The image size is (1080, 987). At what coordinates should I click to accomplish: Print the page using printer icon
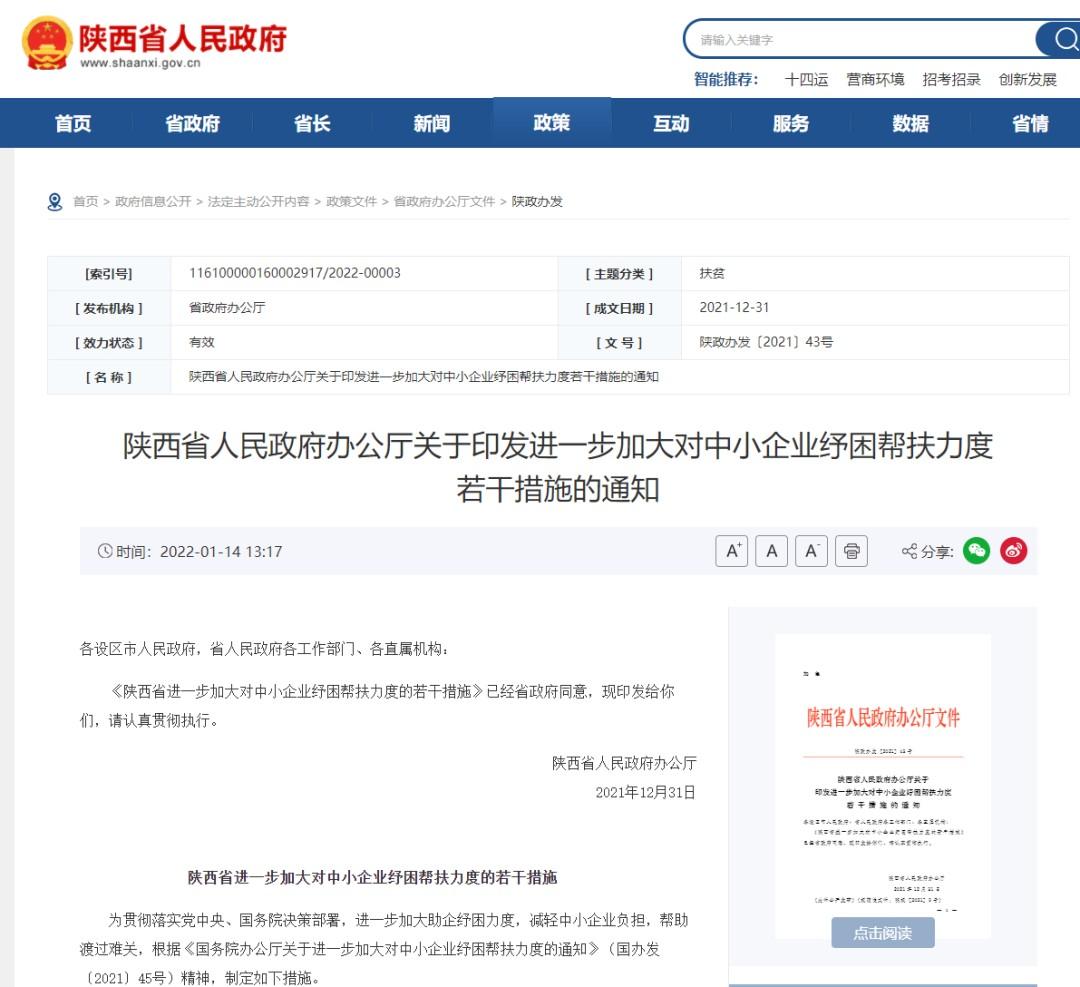(851, 551)
